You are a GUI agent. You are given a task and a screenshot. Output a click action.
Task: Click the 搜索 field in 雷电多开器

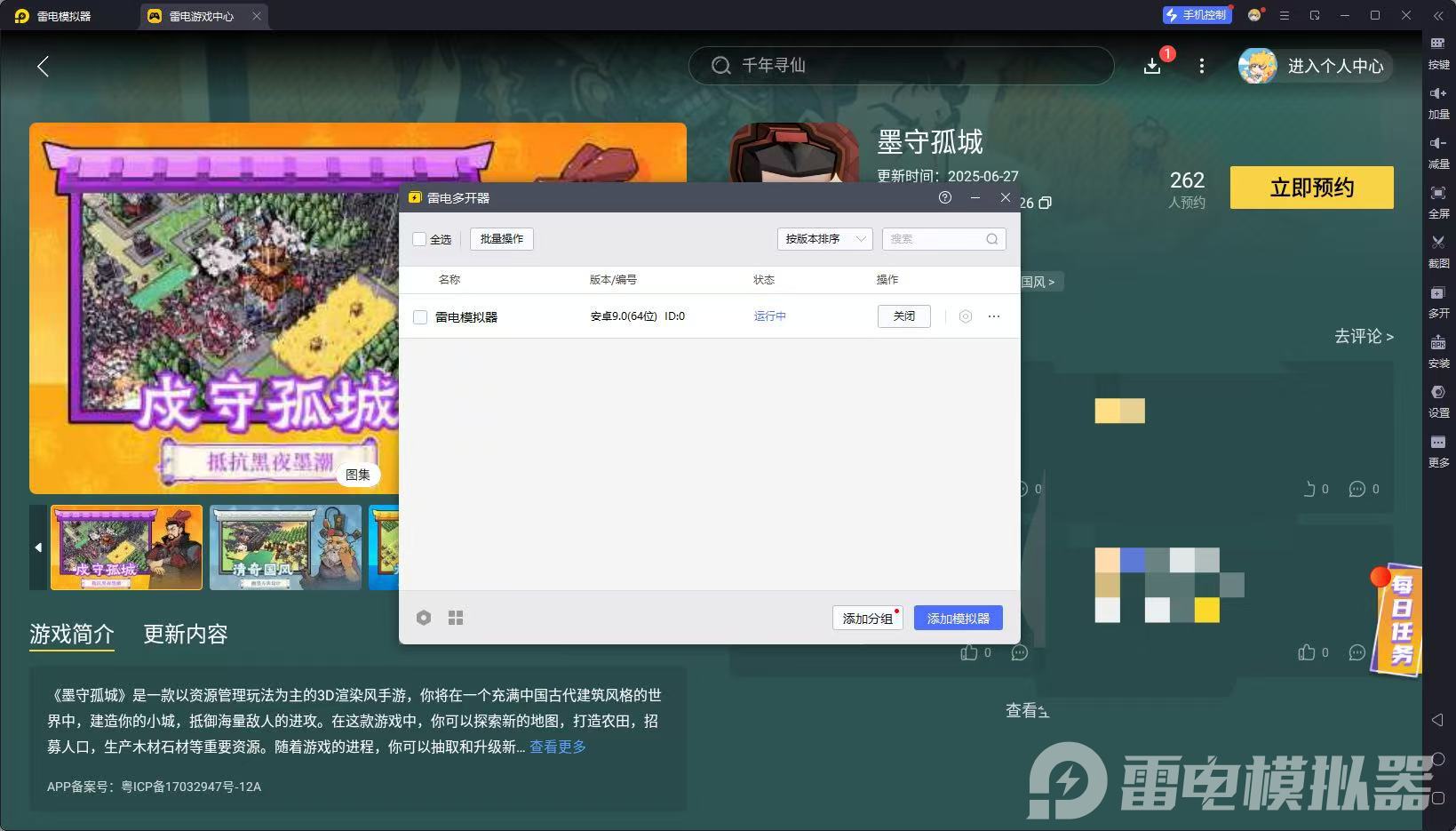[x=943, y=239]
